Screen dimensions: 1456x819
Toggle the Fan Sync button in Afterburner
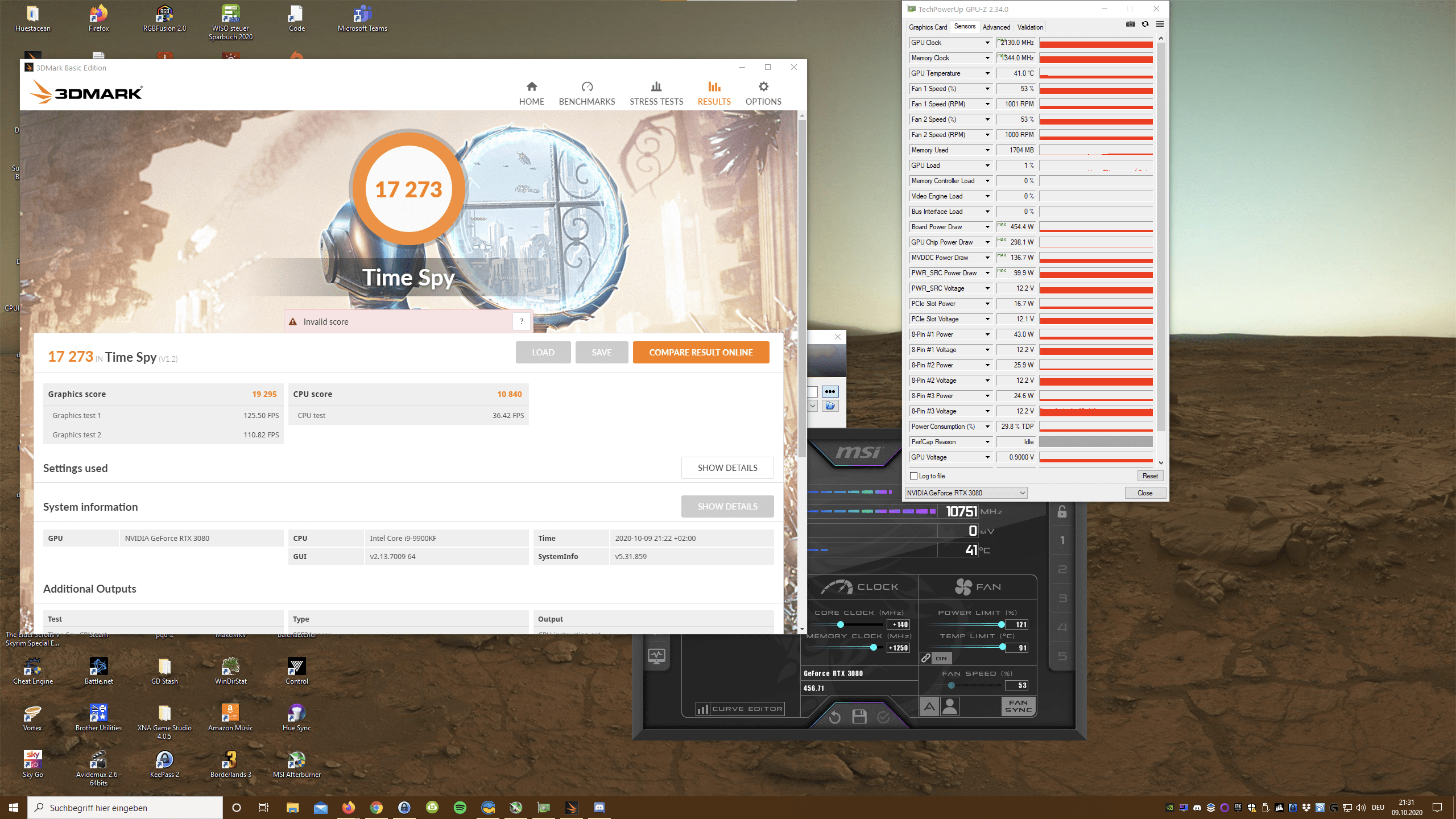pos(1018,706)
